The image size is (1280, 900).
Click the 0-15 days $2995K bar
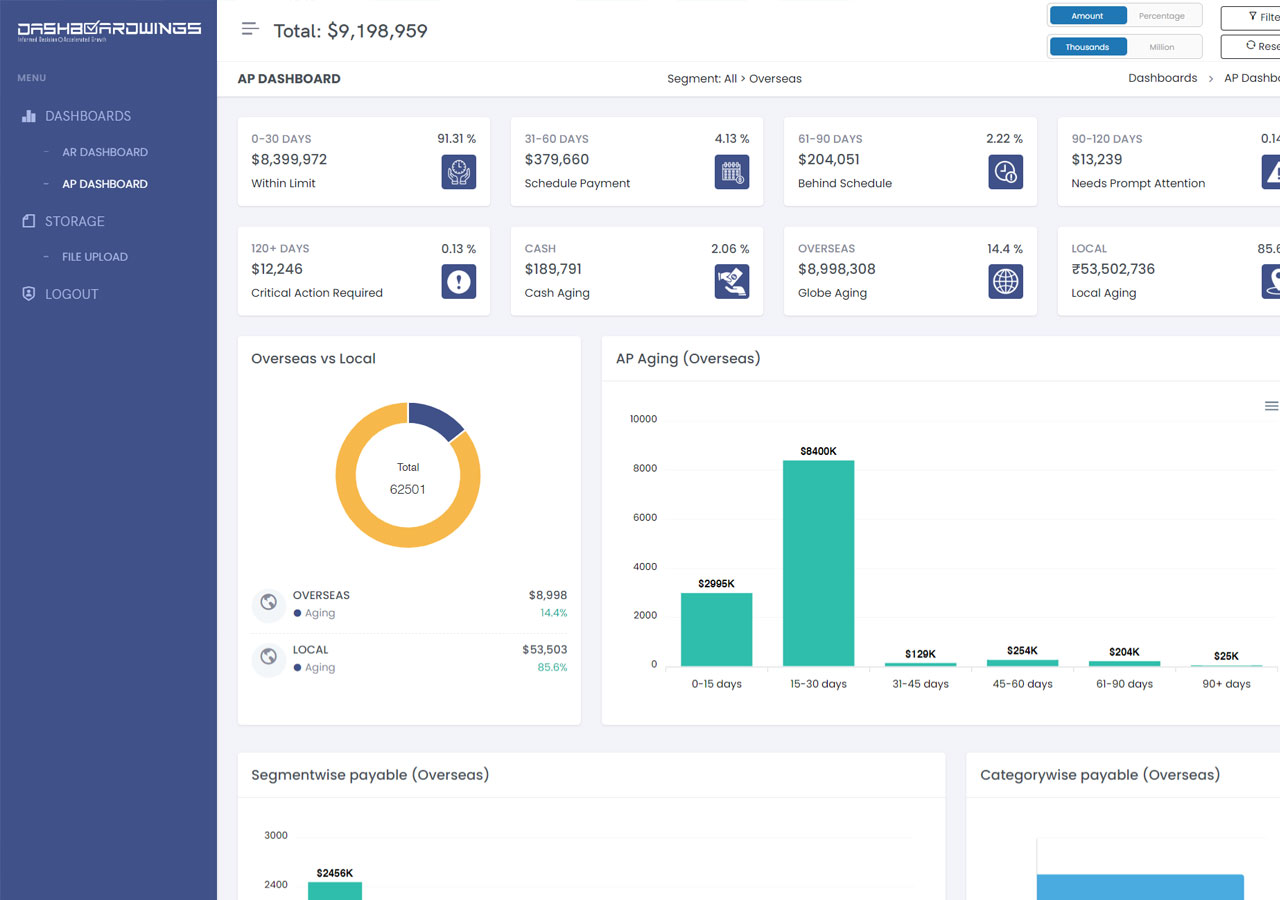coord(716,629)
